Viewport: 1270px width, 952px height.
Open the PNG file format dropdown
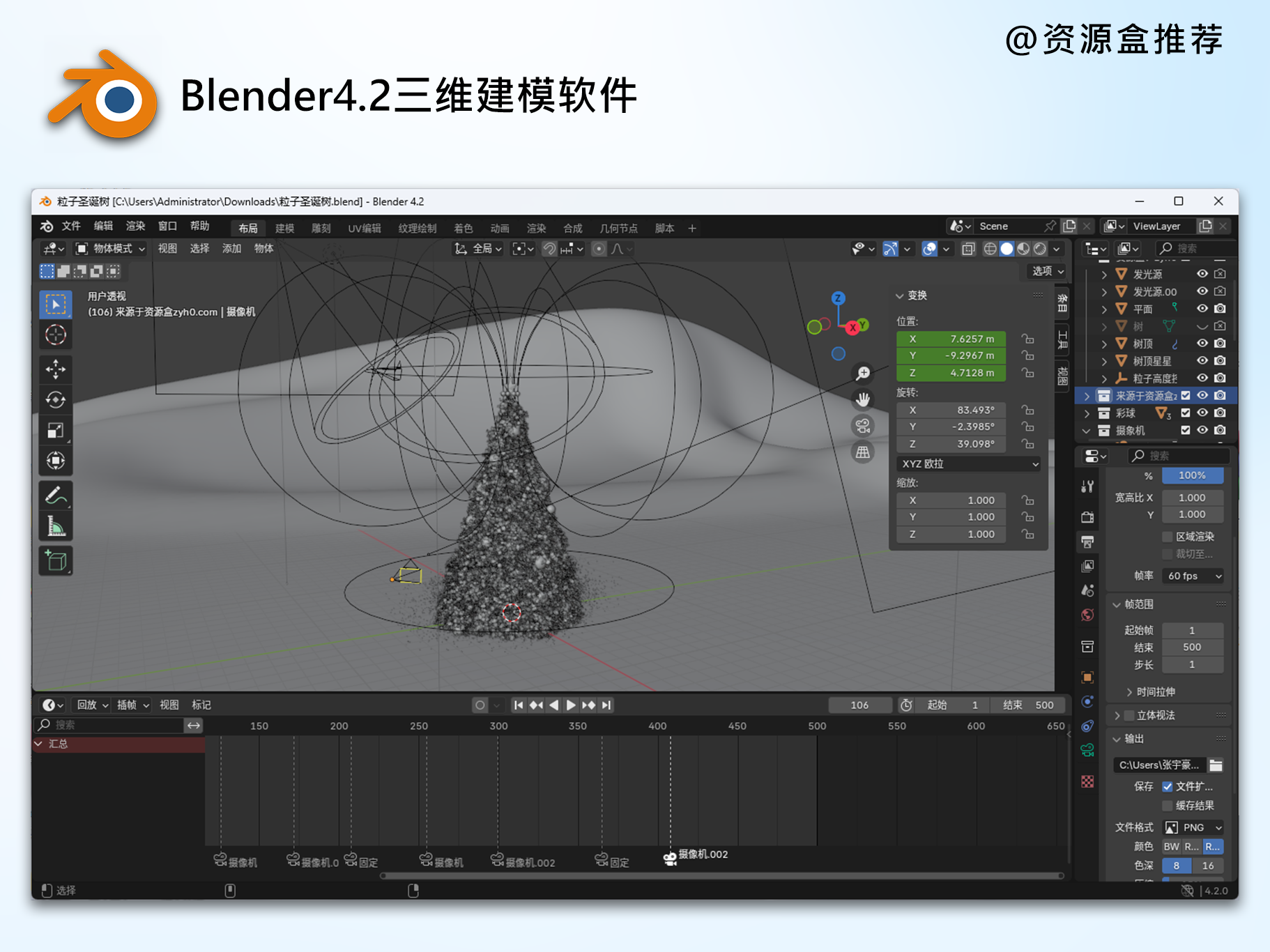(1193, 827)
